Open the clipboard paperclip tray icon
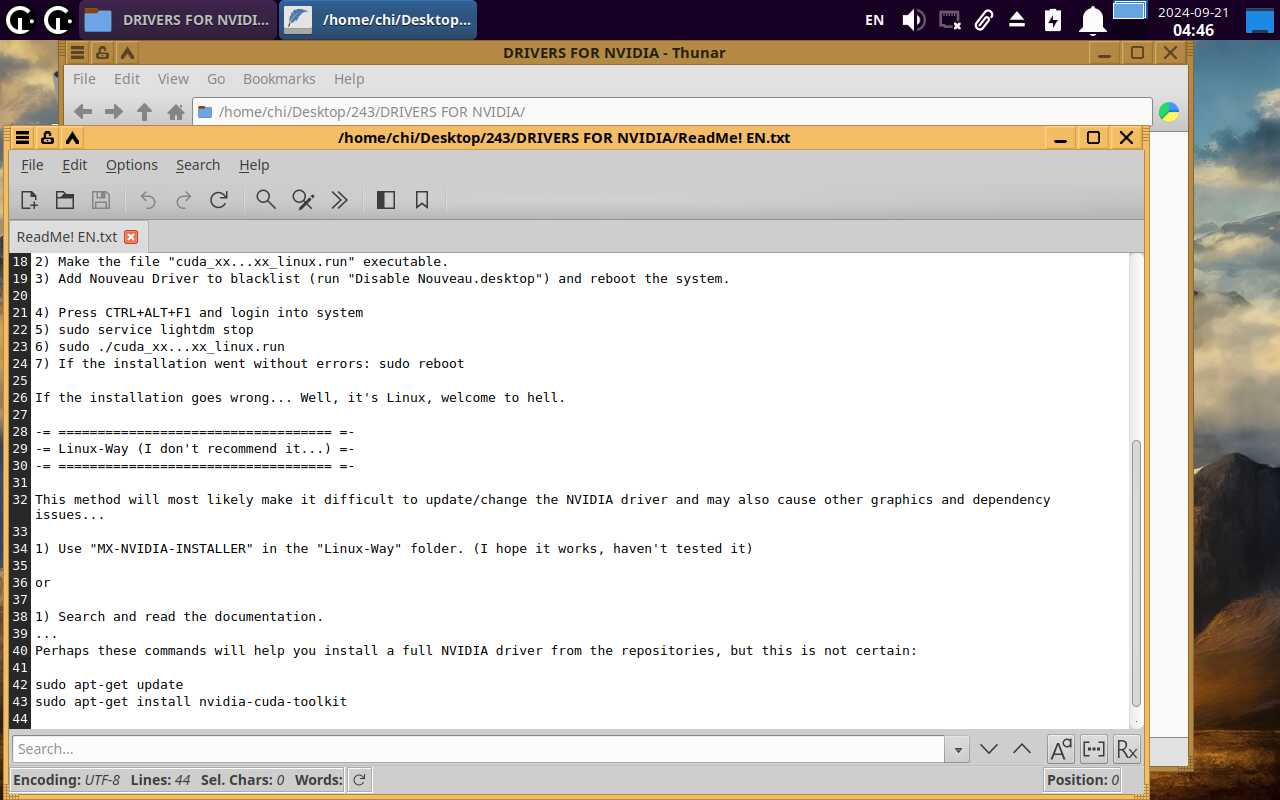1280x800 pixels. coord(984,20)
